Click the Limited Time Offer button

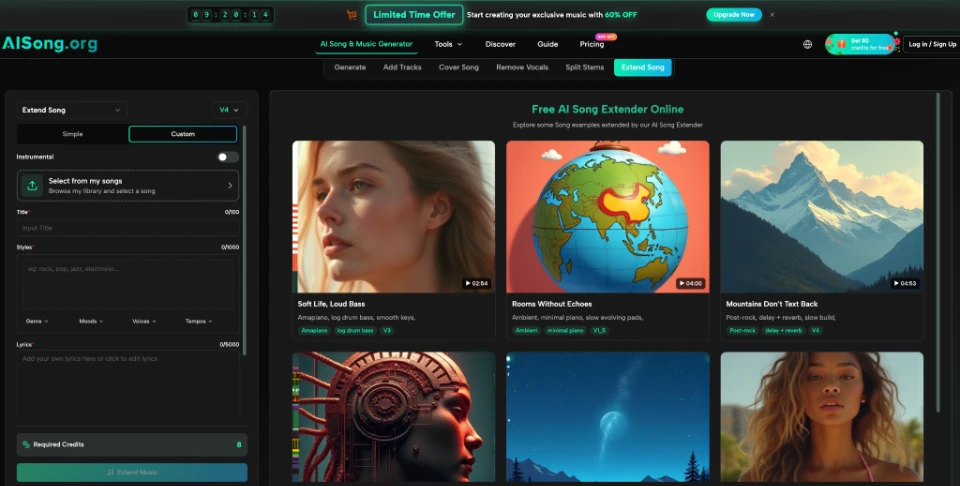[414, 15]
